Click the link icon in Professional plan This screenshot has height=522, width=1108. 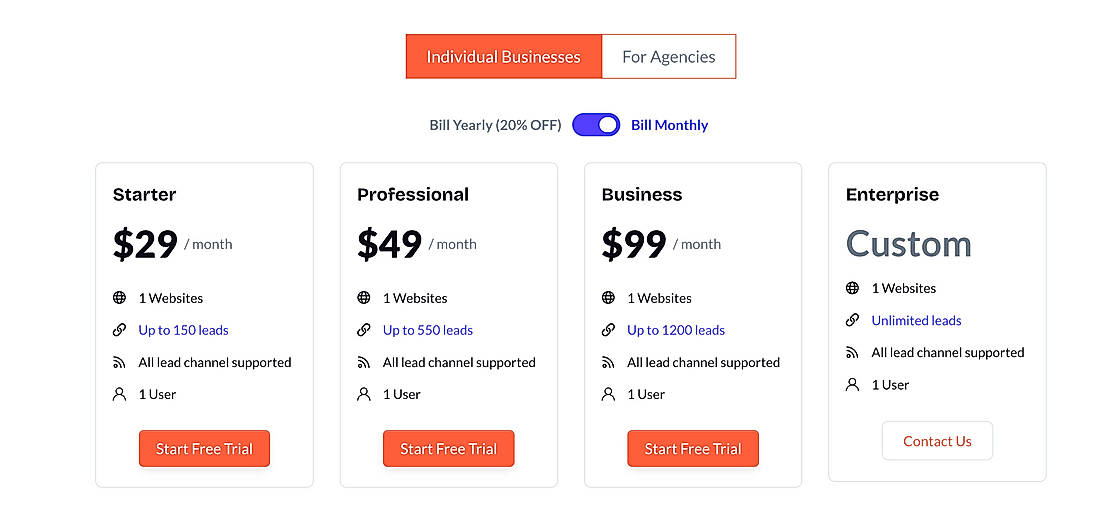[x=364, y=330]
